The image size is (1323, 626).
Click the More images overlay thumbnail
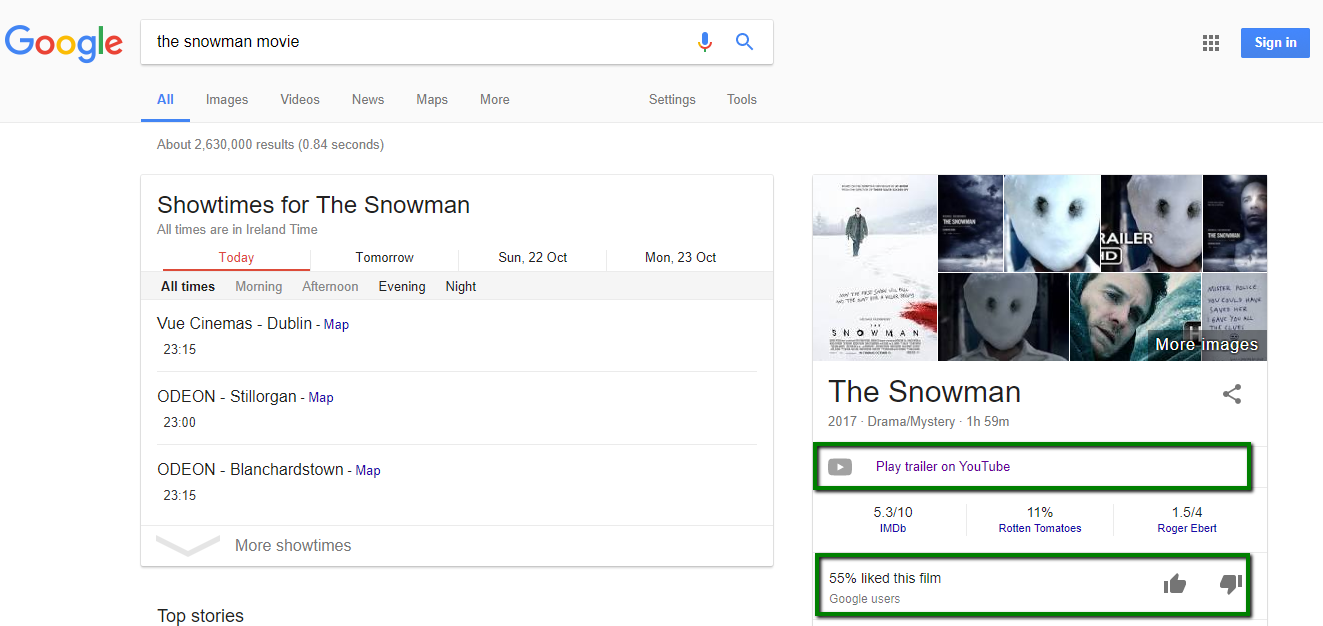[1206, 342]
